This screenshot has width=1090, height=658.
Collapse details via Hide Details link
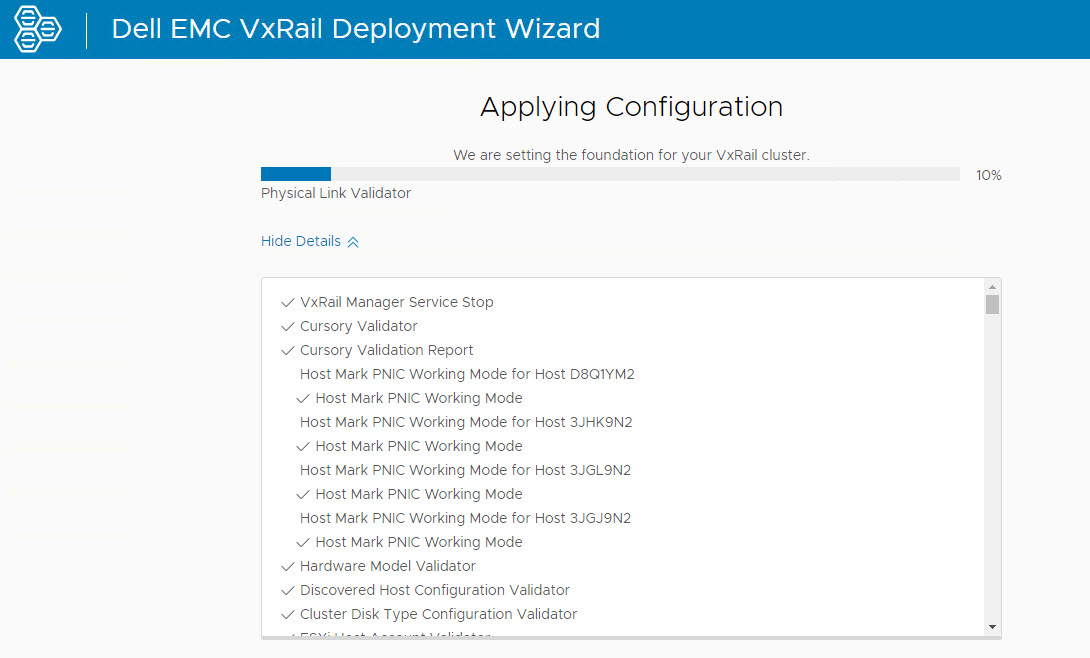tap(301, 242)
